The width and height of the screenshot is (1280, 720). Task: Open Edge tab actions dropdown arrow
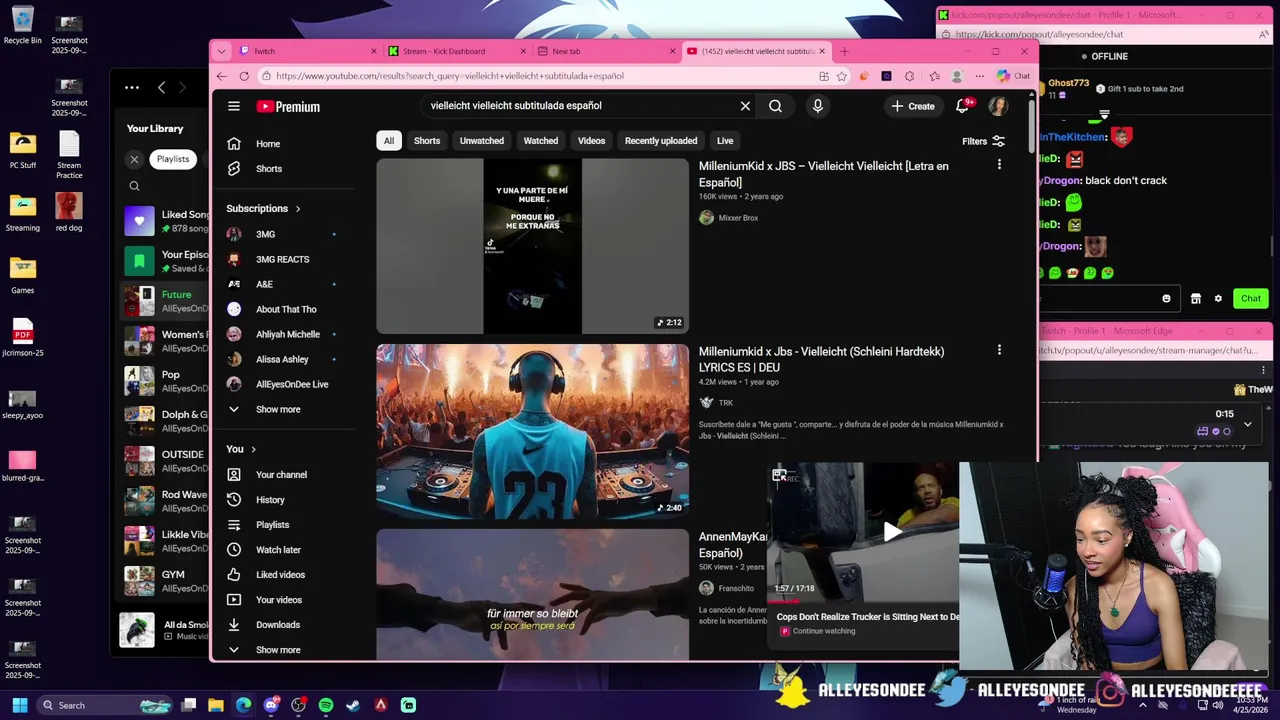tap(221, 51)
